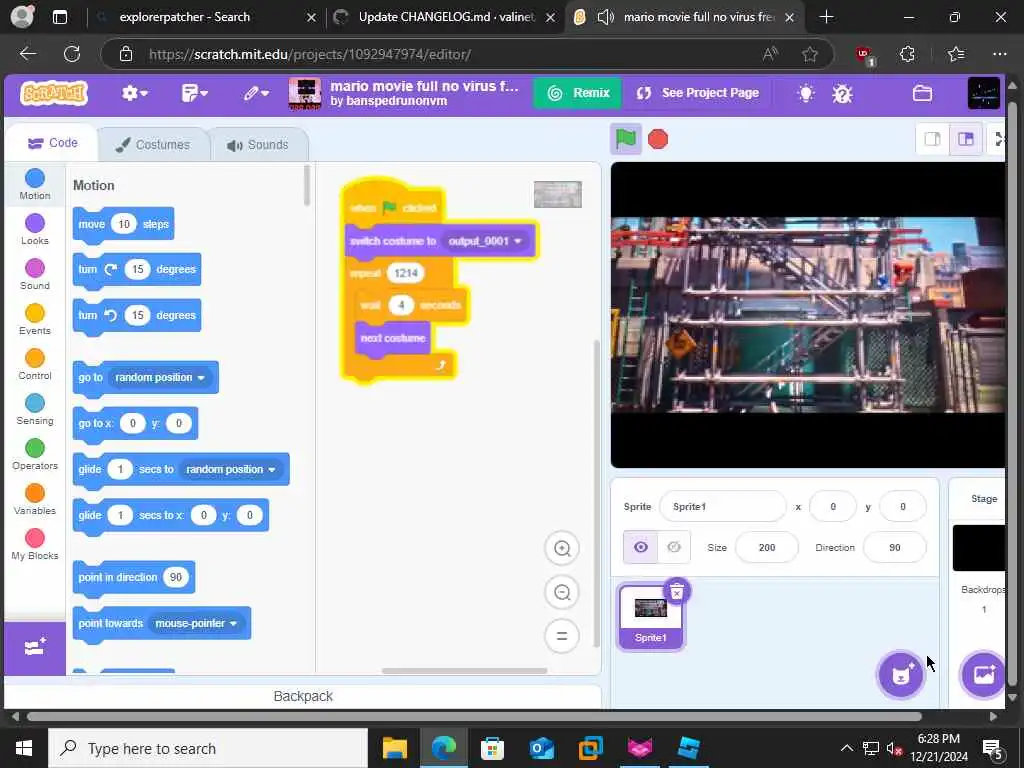Click the 'point in direction 90' block
The height and width of the screenshot is (768, 1024).
(134, 578)
